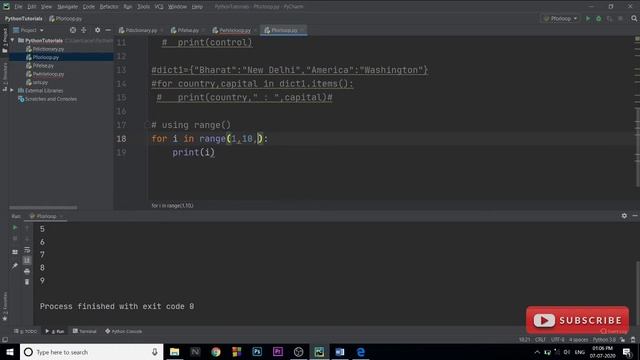
Task: Rerun Pforloop with Run panel green arrow
Action: 15,228
